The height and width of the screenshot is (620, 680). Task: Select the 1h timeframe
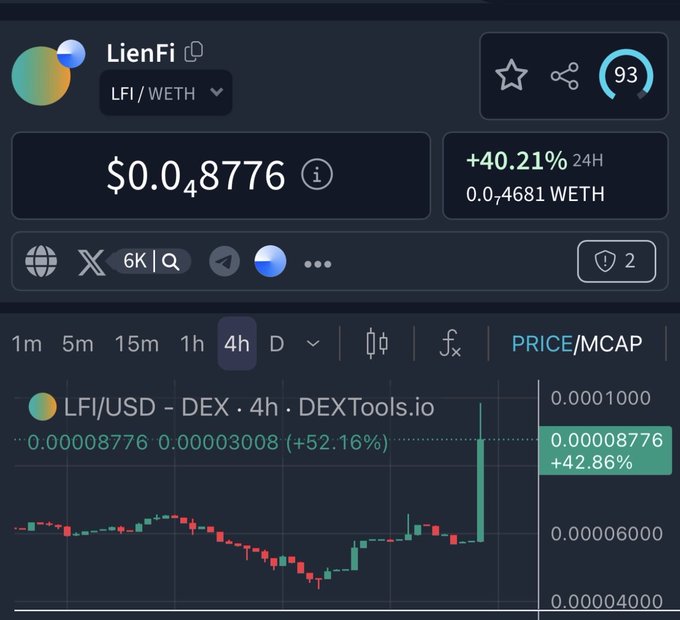(192, 344)
